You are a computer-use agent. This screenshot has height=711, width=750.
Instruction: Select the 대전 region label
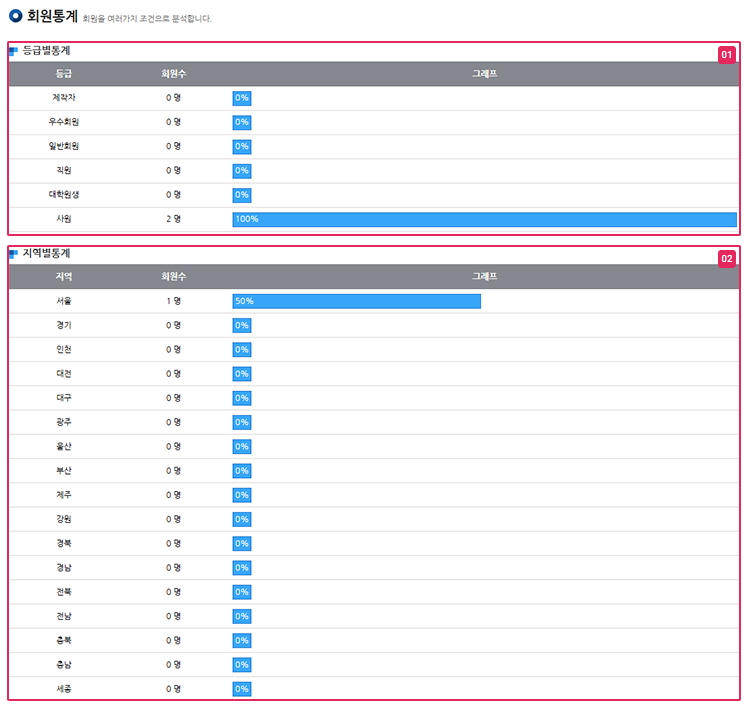(x=64, y=374)
